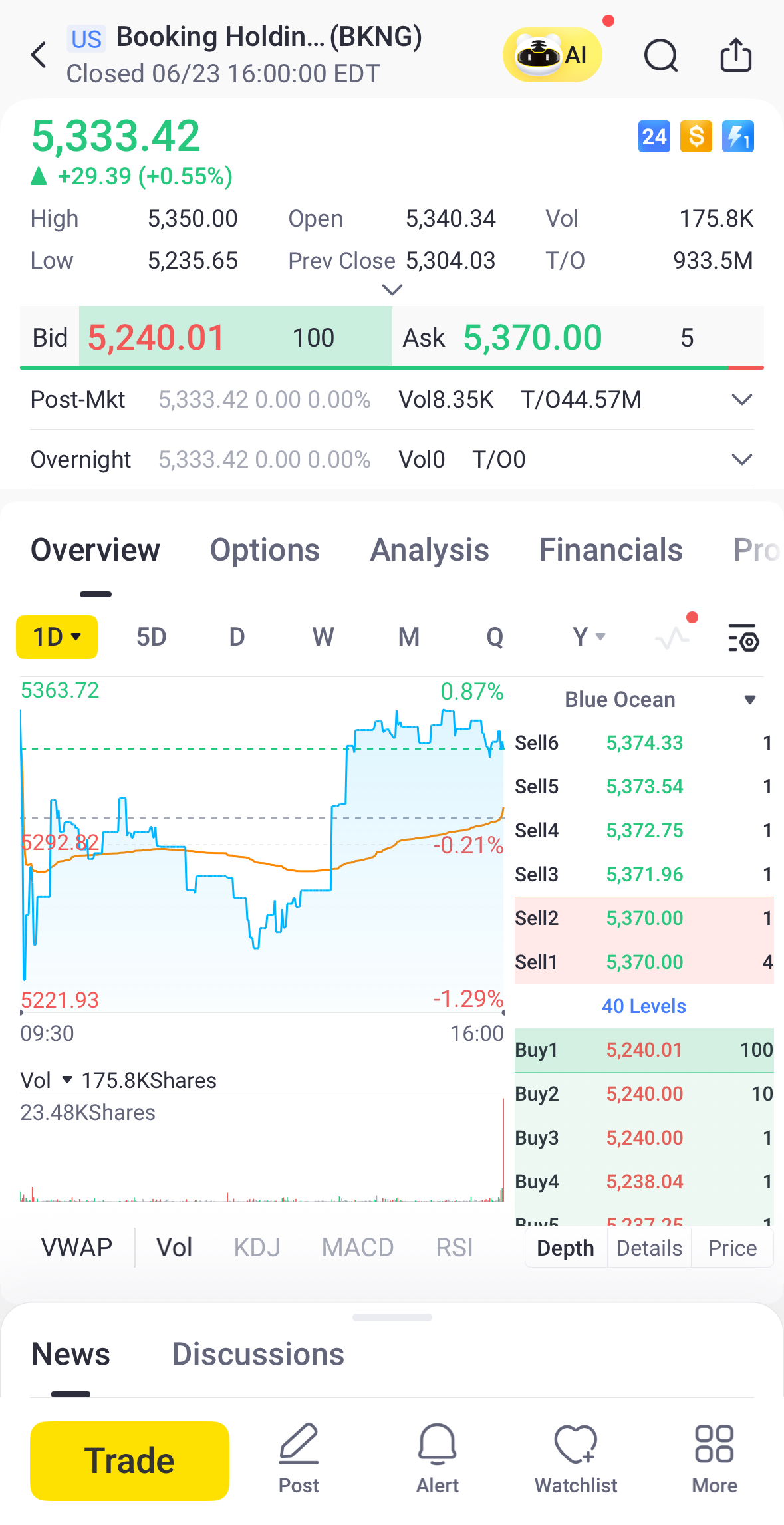Viewport: 784px width, 1525px height.
Task: Switch to the Overview tab
Action: click(95, 551)
